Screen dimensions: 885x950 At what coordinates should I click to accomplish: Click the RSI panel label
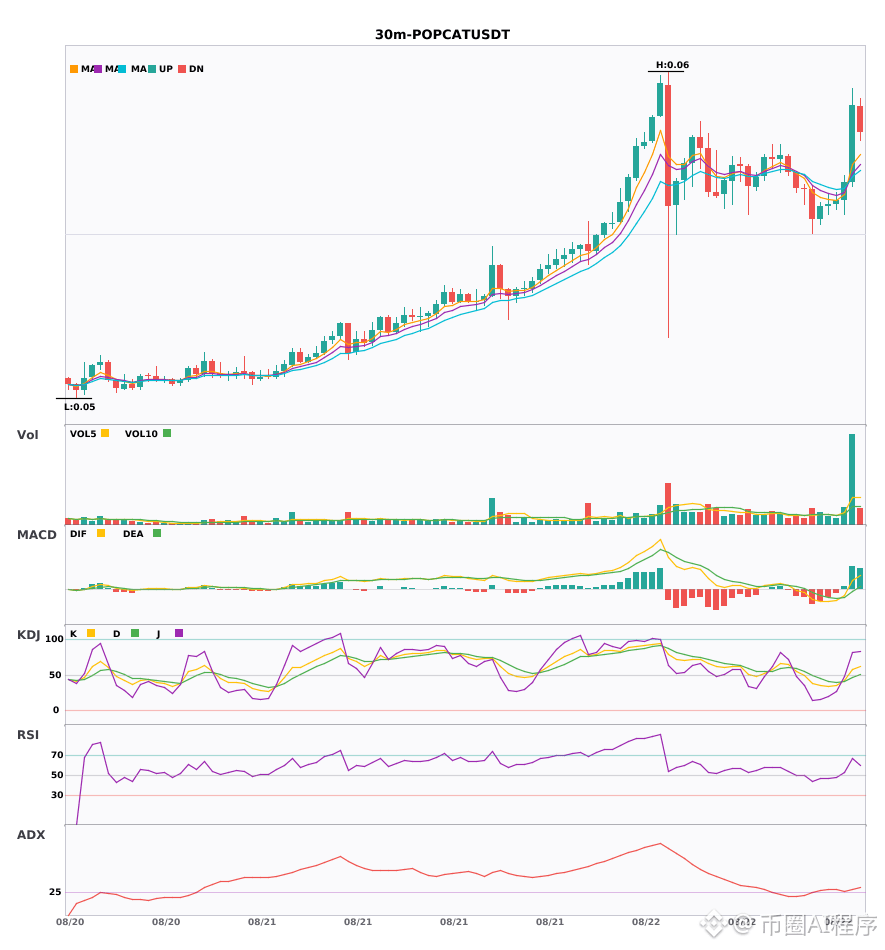[28, 735]
